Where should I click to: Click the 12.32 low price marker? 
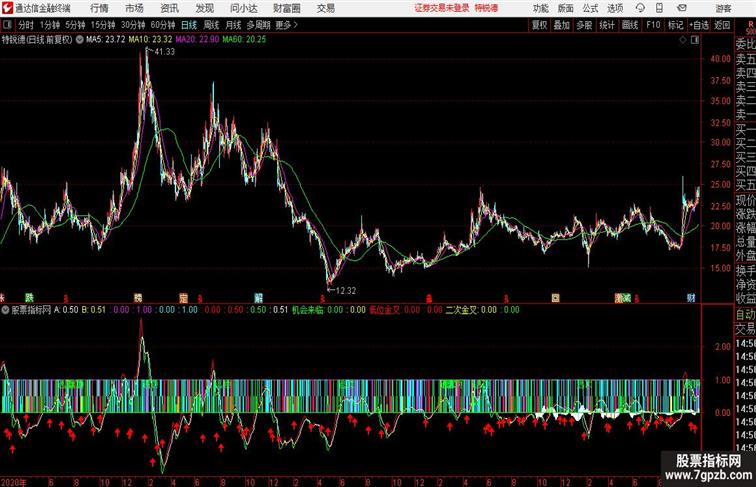346,291
